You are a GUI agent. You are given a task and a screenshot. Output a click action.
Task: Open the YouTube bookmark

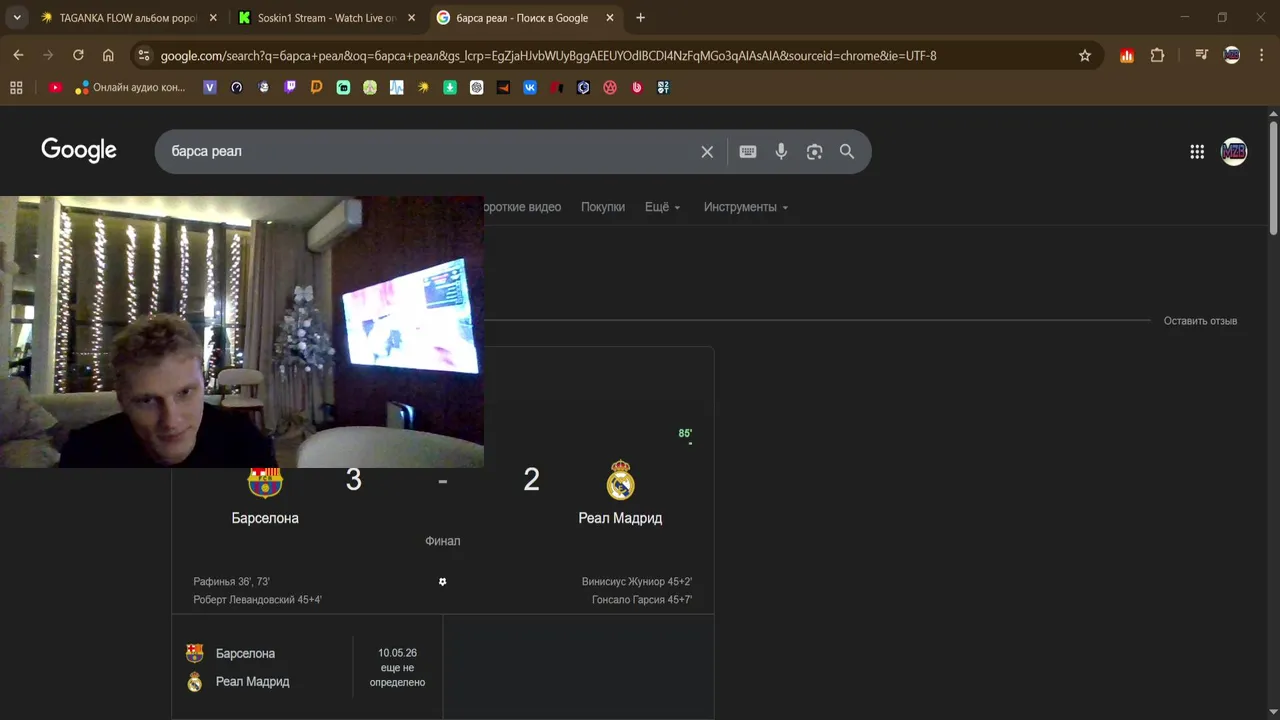click(x=55, y=87)
